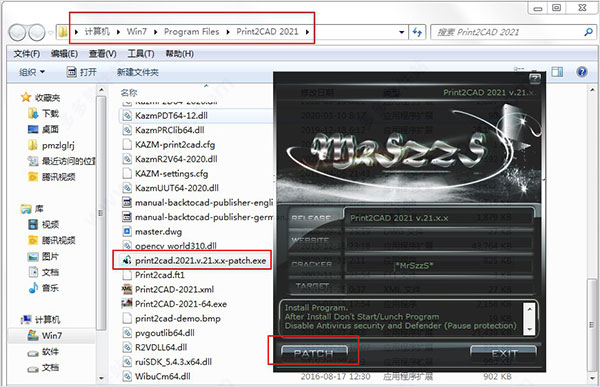Image resolution: width=600 pixels, height=387 pixels.
Task: Click the address bar refresh button
Action: click(417, 32)
